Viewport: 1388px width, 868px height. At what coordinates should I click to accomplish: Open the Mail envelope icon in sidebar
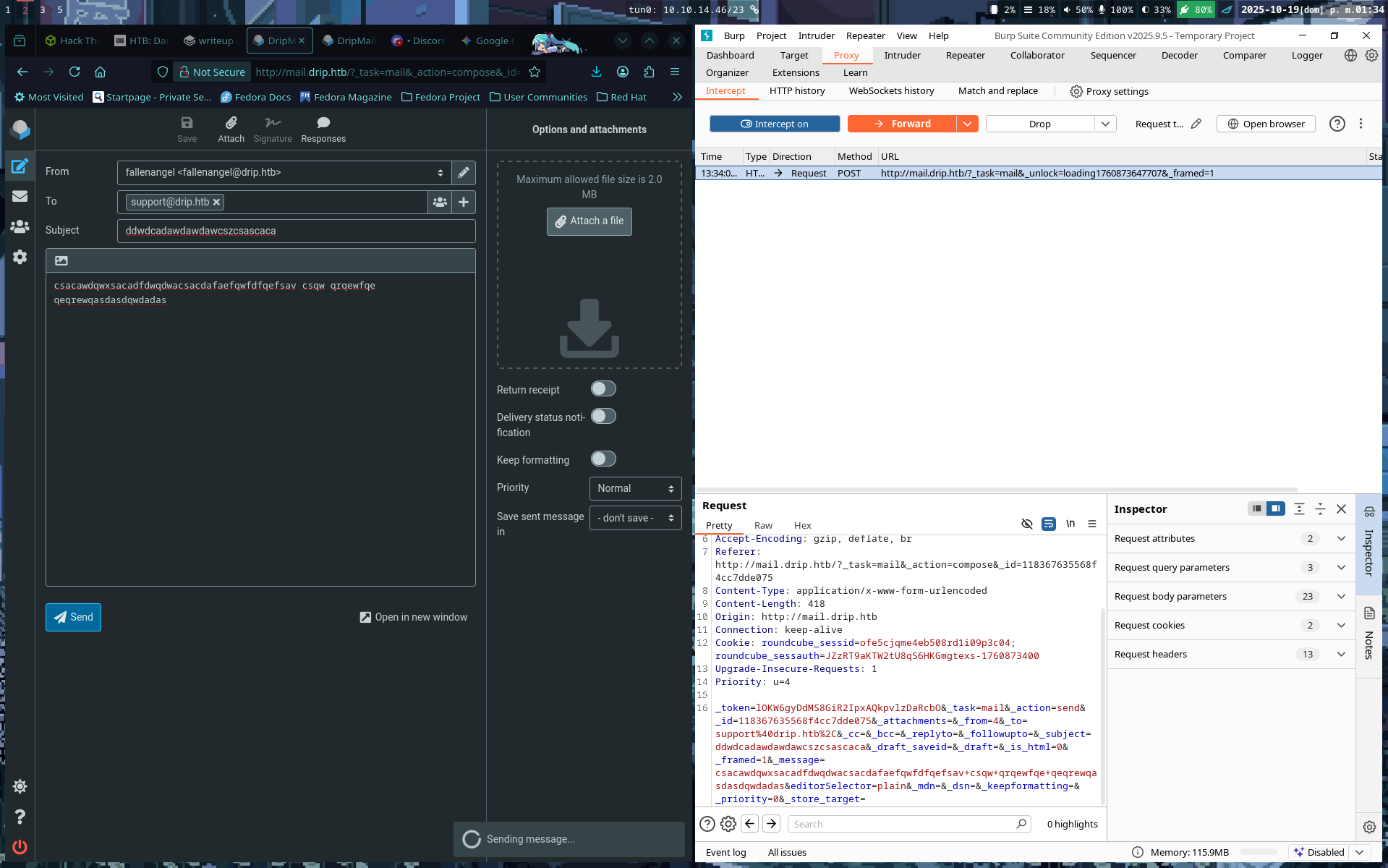pos(20,196)
